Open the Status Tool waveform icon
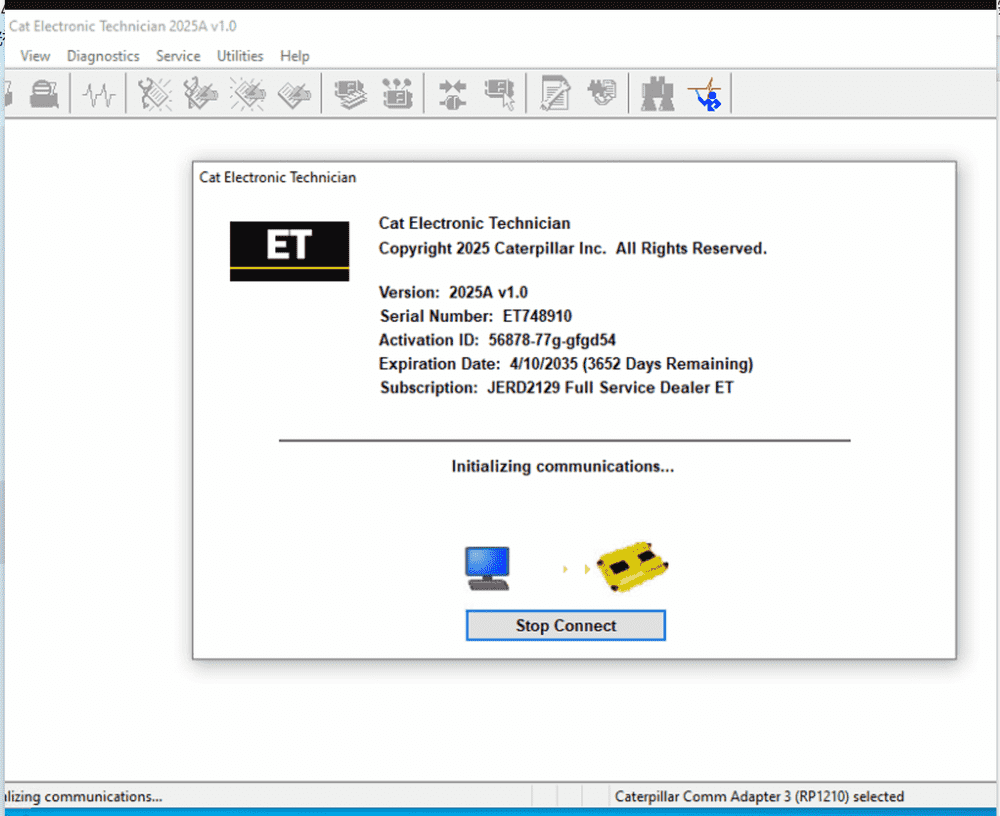Image resolution: width=1000 pixels, height=816 pixels. 99,95
